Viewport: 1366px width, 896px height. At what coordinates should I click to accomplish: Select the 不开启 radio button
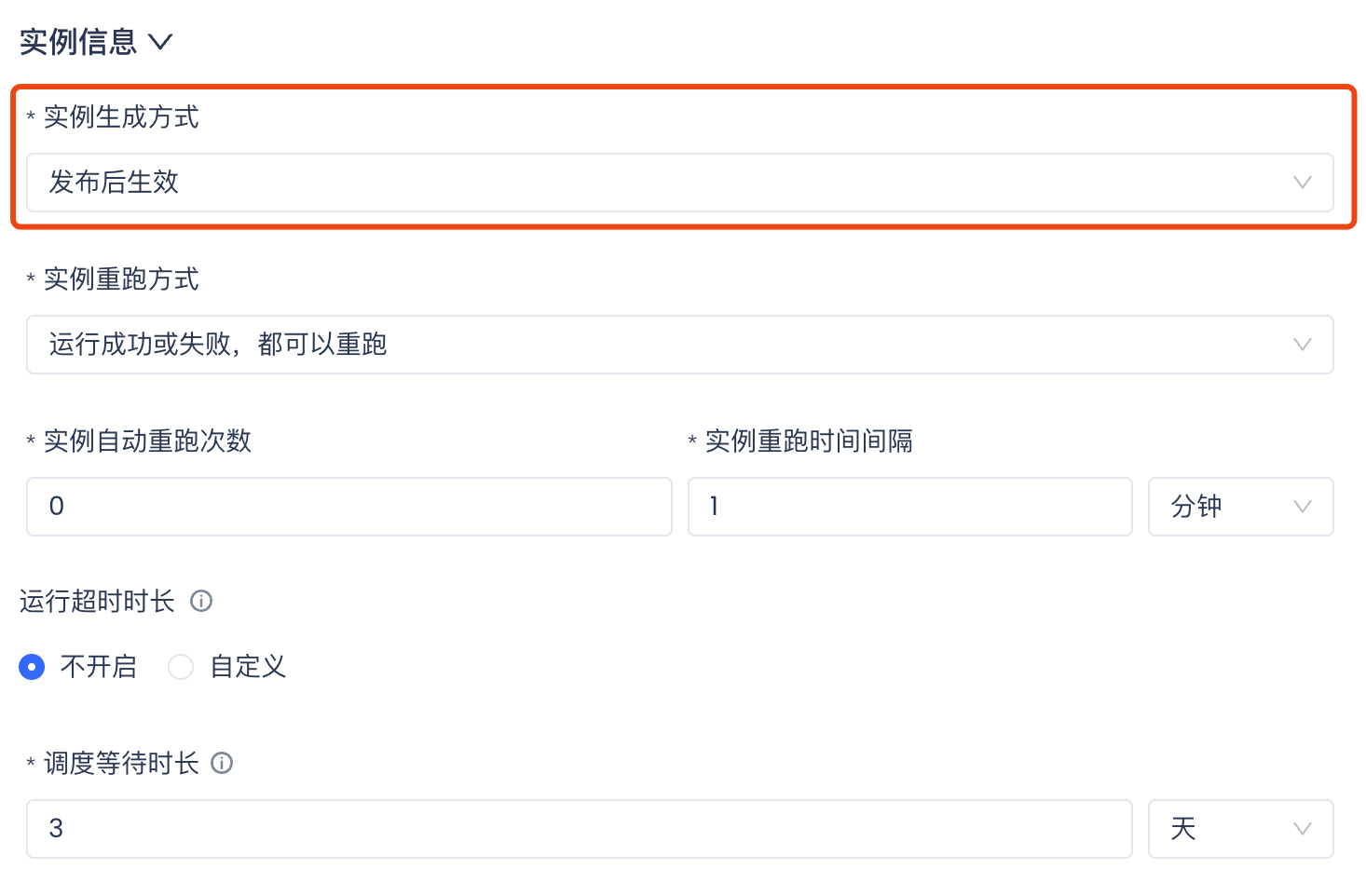pos(32,667)
